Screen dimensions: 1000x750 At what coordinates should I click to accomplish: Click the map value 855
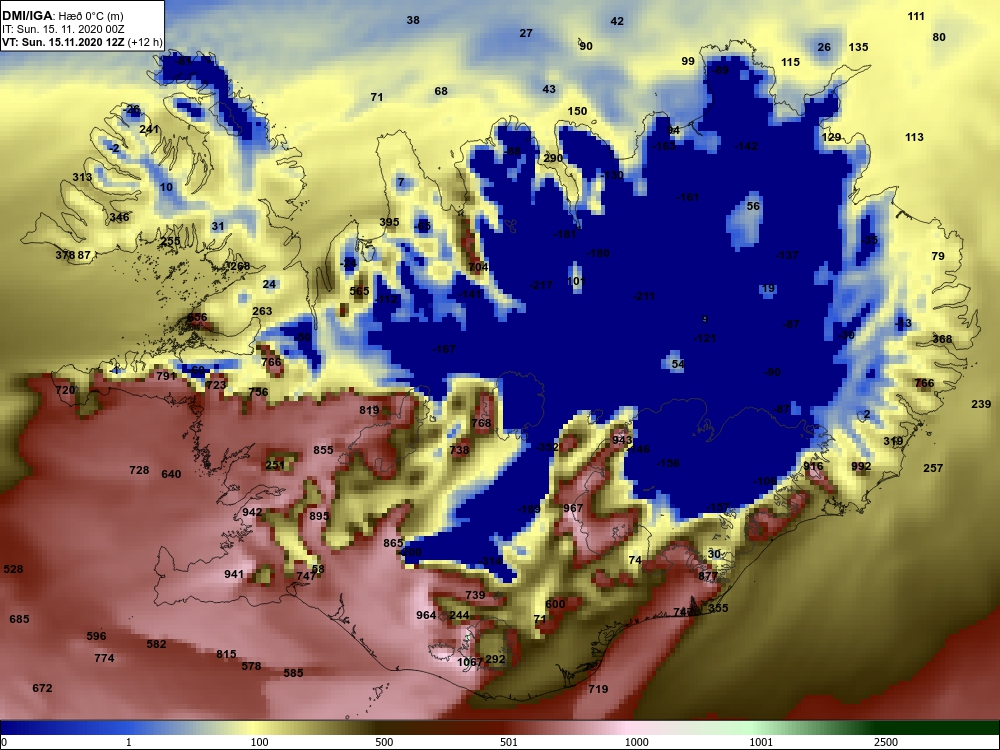point(323,450)
